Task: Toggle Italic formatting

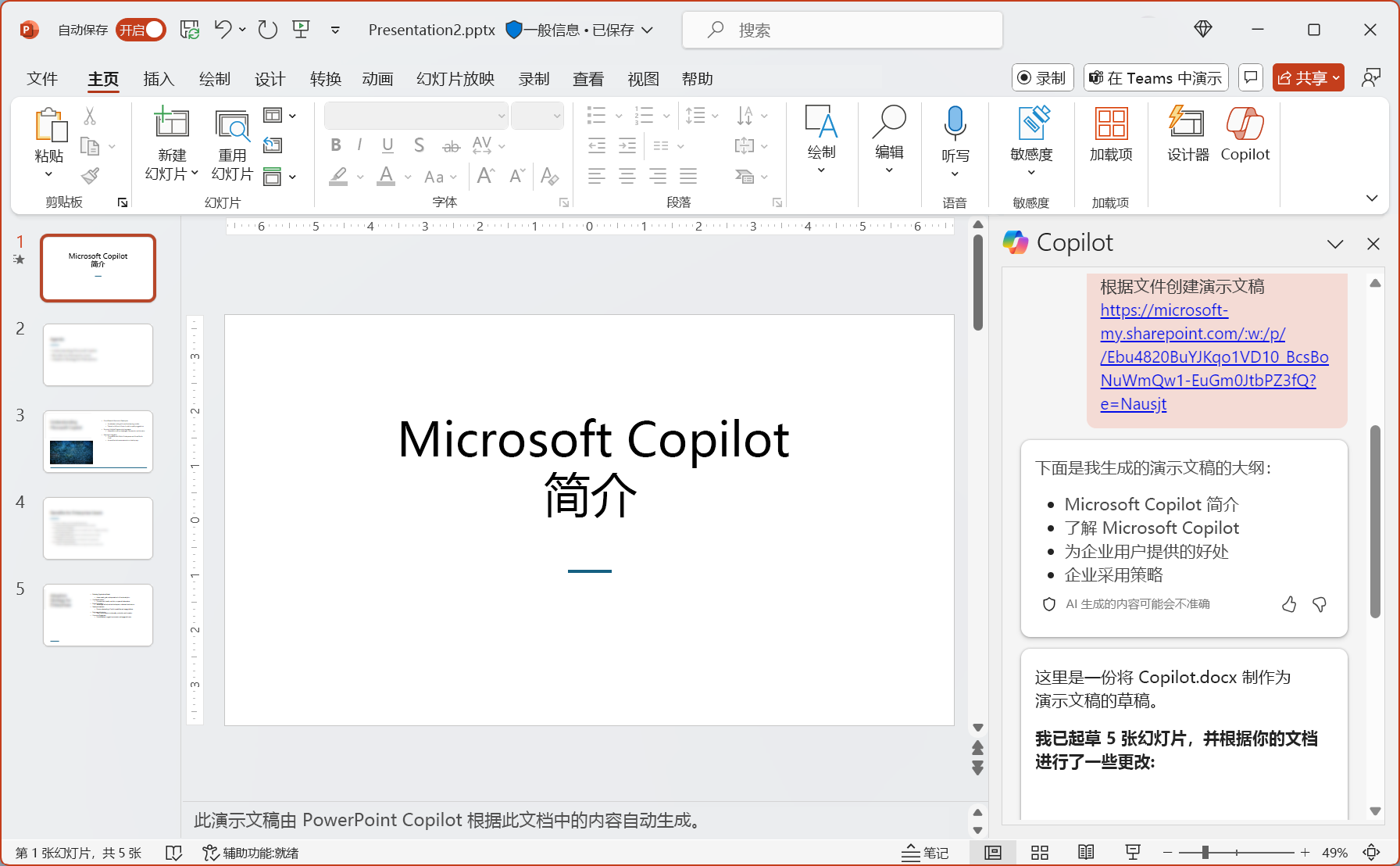Action: 359,145
